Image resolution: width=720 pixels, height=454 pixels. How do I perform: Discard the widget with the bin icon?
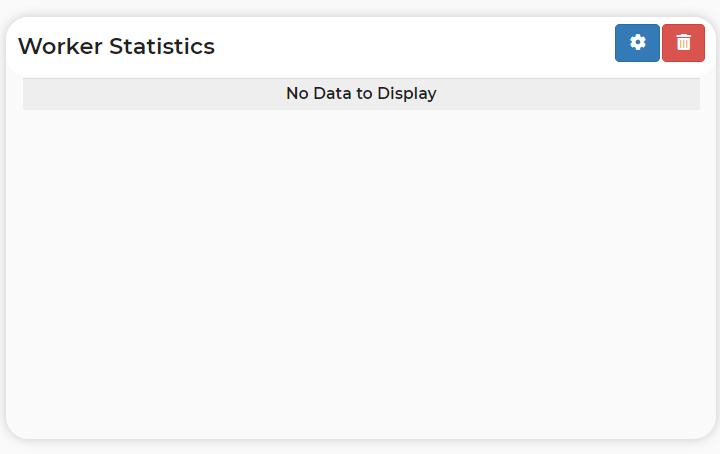[x=683, y=42]
